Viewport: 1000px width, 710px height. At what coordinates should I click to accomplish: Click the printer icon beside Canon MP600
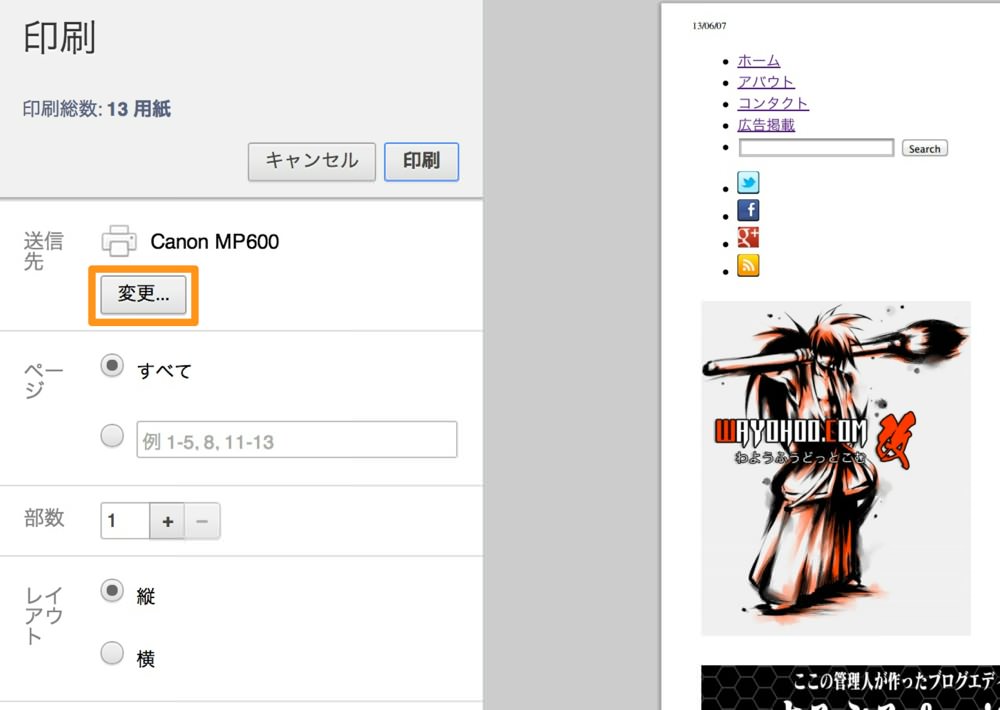(119, 241)
